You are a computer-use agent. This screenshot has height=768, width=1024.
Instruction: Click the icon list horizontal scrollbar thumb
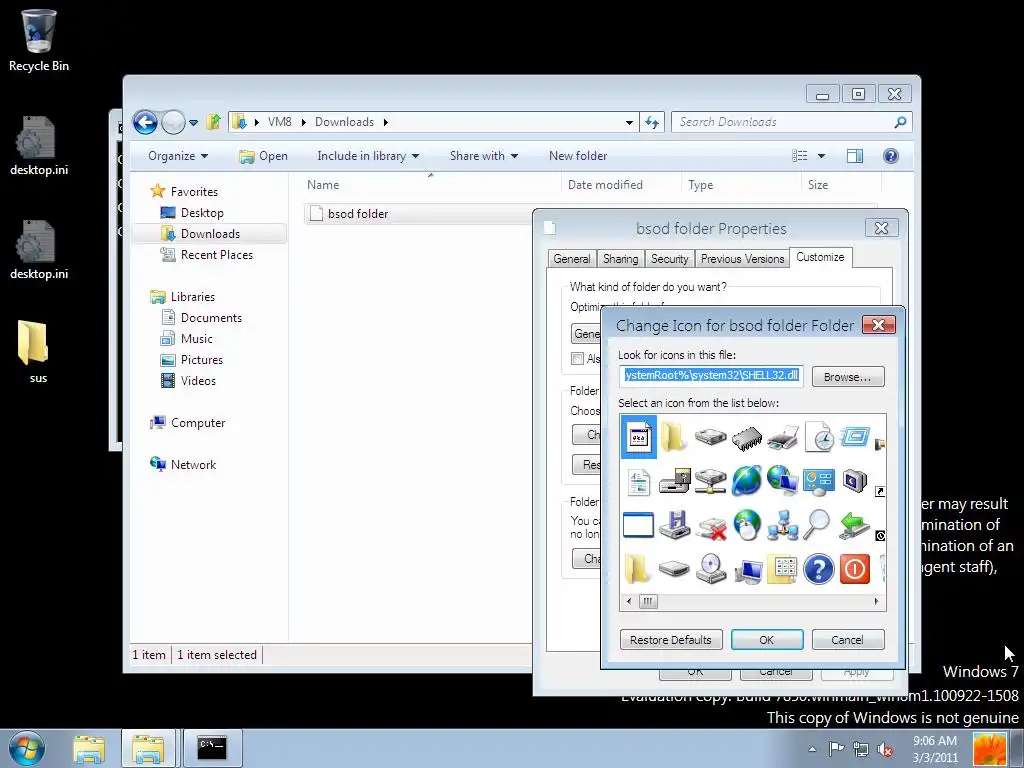[x=648, y=601]
